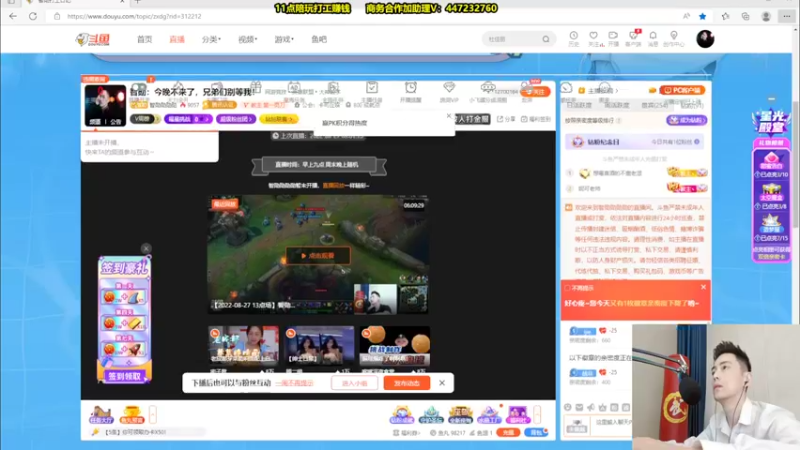Image resolution: width=800 pixels, height=450 pixels.
Task: Close the 下播后 interaction prompt bar
Action: 442,383
